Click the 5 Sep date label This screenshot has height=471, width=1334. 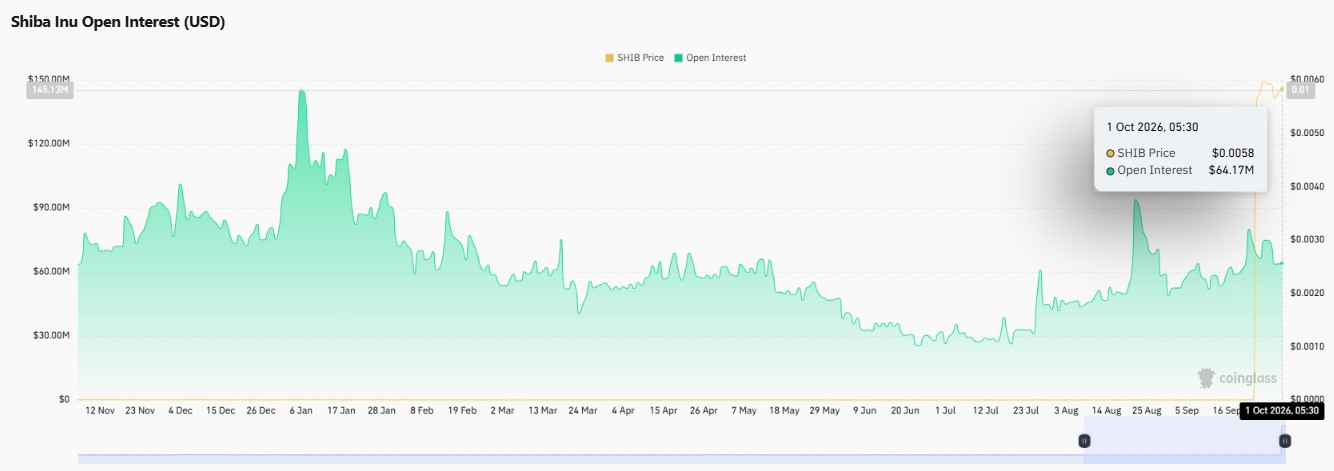(x=1186, y=410)
